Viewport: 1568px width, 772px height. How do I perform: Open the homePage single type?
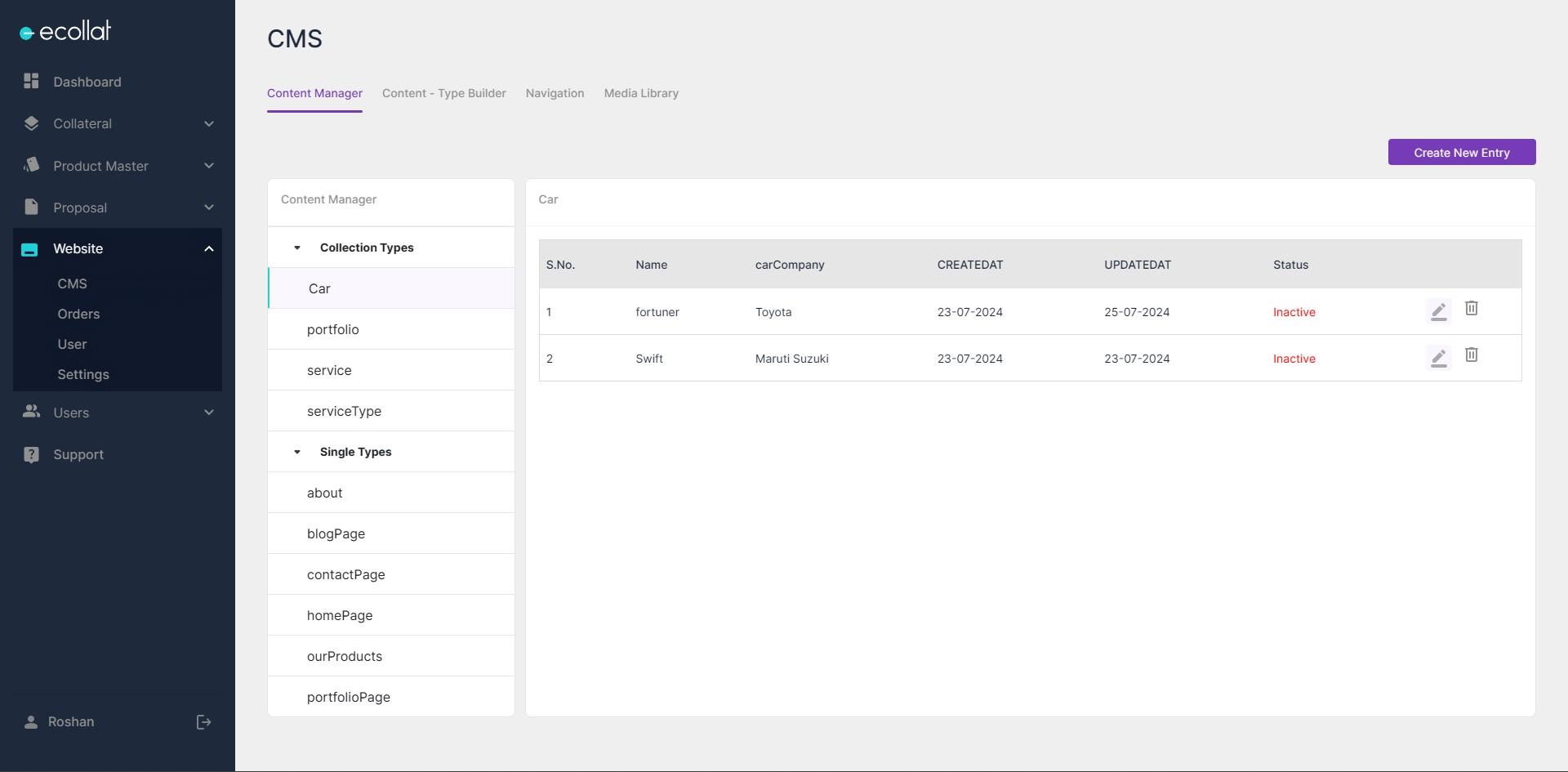pyautogui.click(x=340, y=615)
